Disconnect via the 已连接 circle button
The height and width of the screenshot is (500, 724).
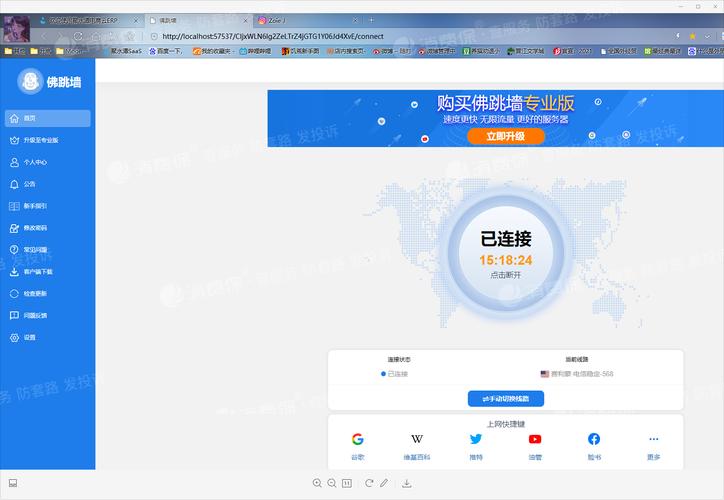tap(506, 253)
